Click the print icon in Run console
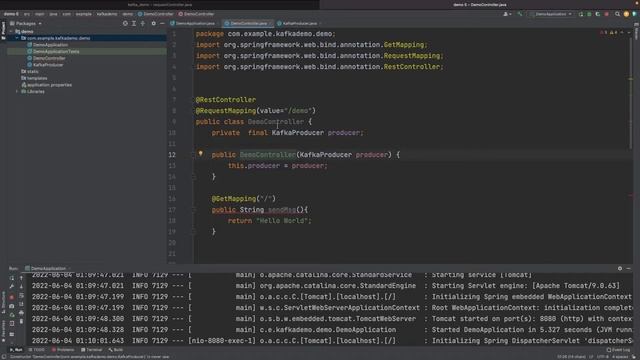Screen dimensions: 640x360 (x=22, y=313)
